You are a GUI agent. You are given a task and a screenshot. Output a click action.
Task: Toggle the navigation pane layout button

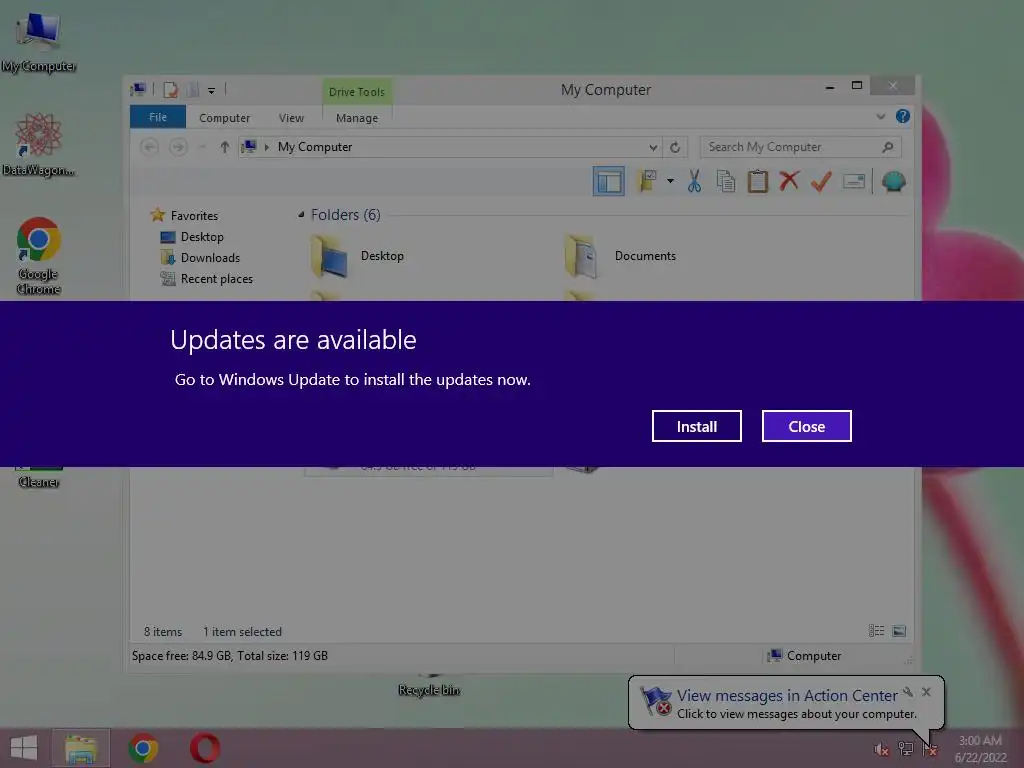click(609, 181)
